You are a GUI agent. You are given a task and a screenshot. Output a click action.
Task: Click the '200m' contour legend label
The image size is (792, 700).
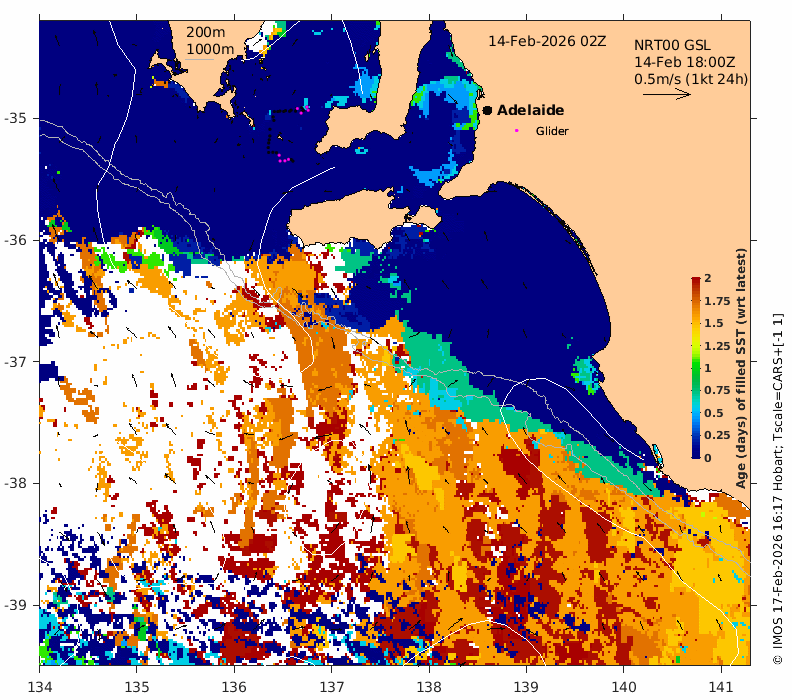[x=206, y=32]
